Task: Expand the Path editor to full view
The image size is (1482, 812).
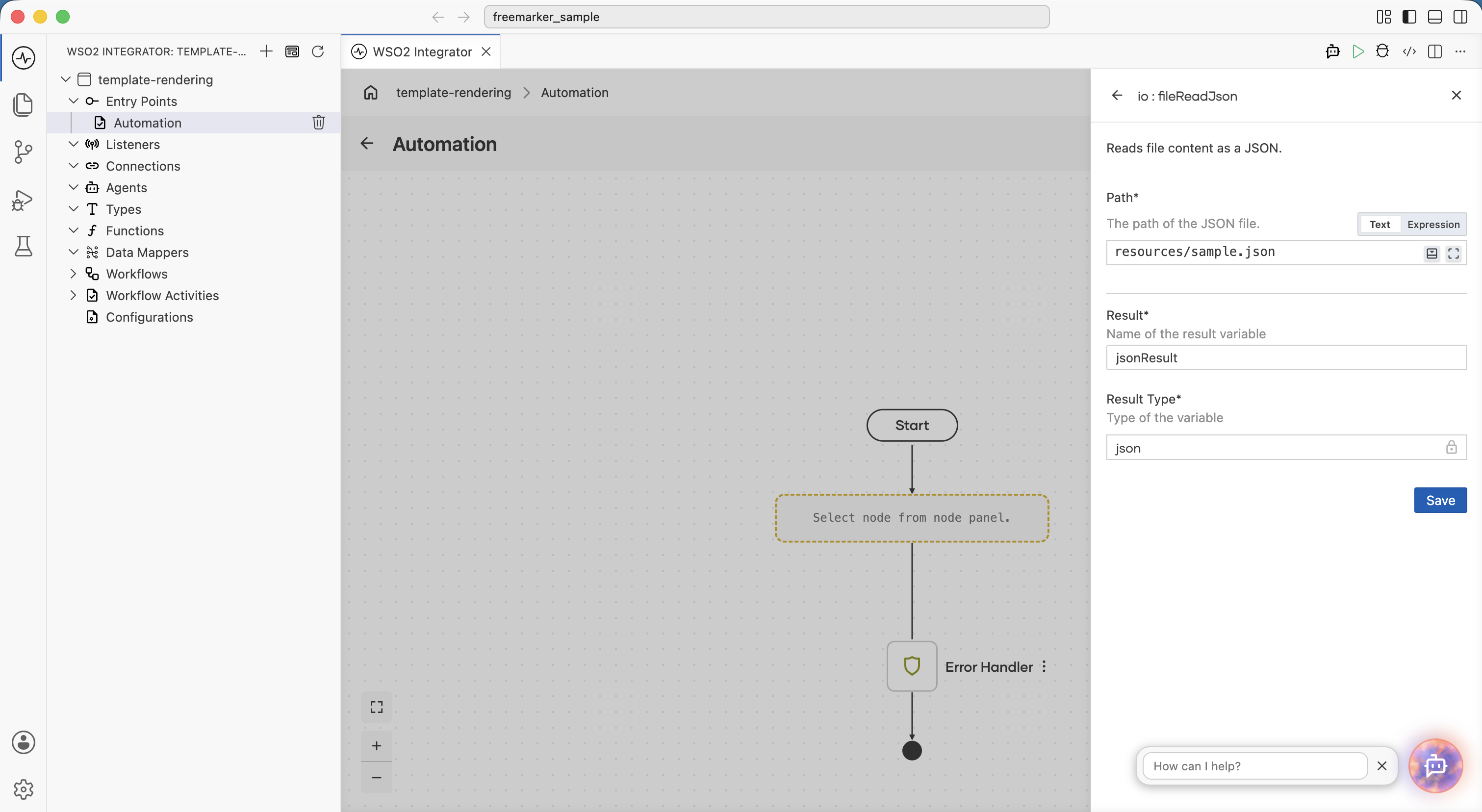Action: pyautogui.click(x=1454, y=253)
